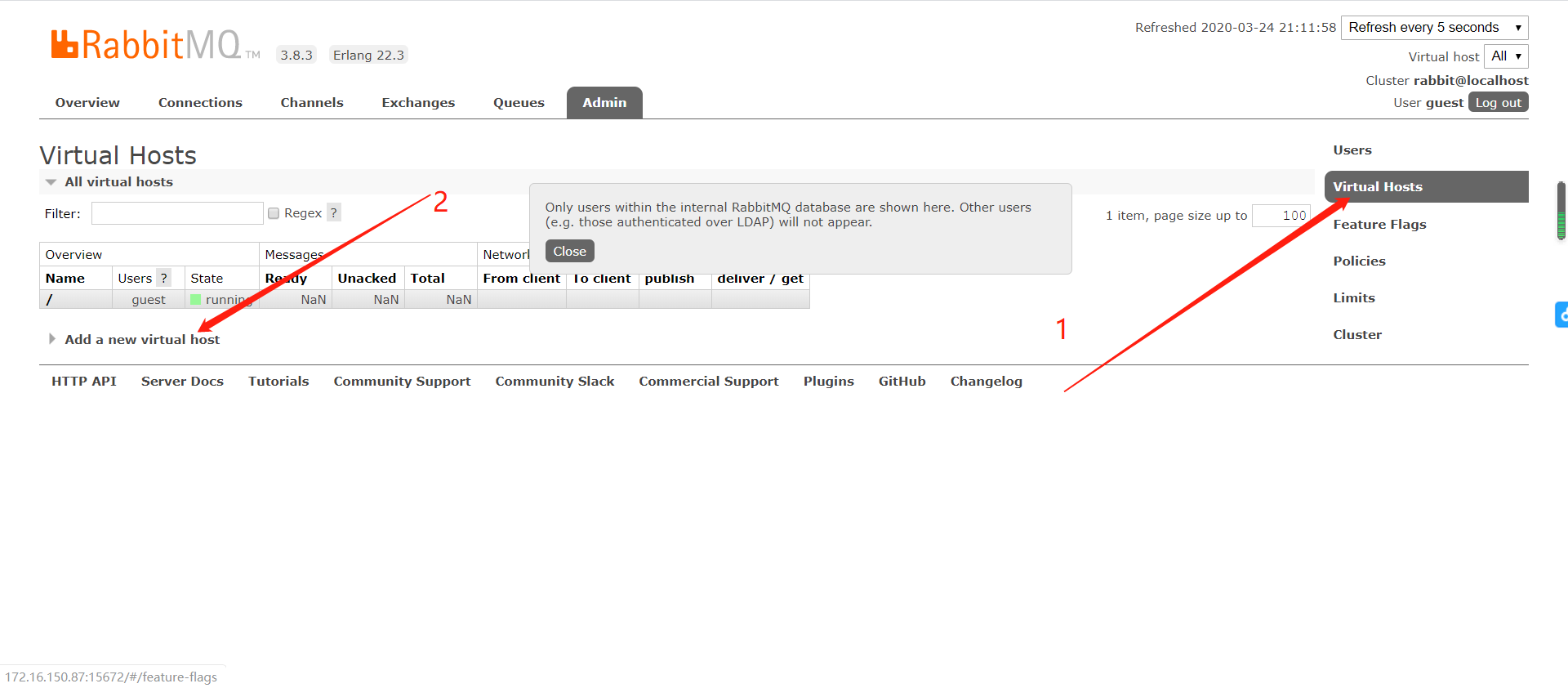This screenshot has width=1568, height=688.
Task: Sort by the deliver / get column header
Action: [x=760, y=279]
